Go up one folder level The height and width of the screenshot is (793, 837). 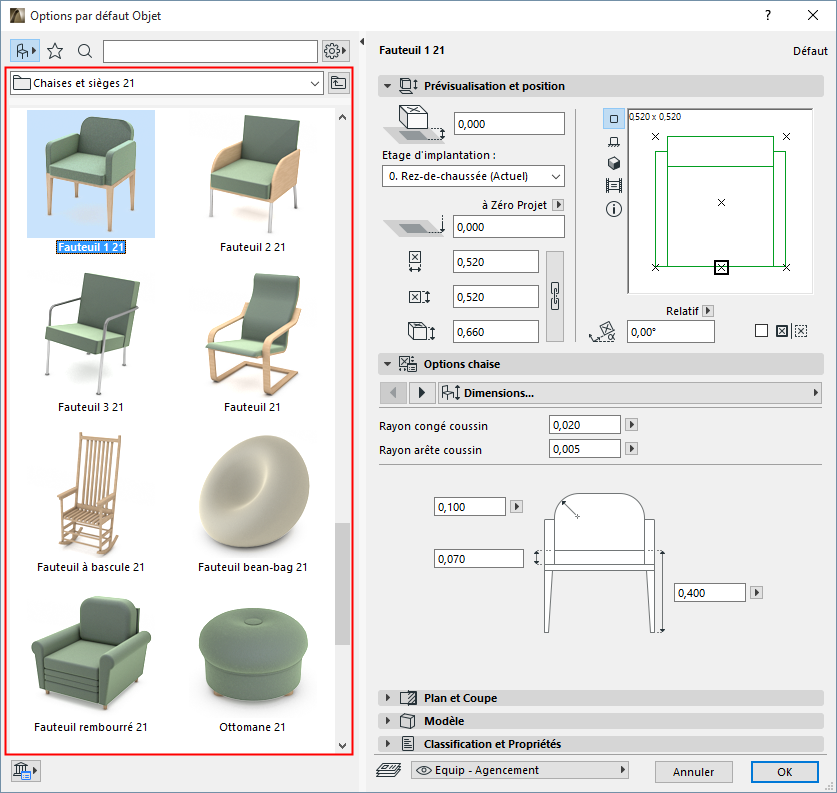(339, 83)
